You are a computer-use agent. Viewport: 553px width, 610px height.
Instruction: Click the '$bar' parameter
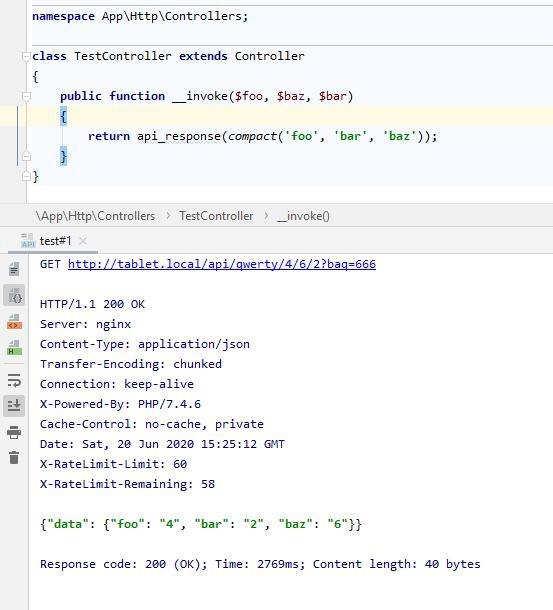pyautogui.click(x=332, y=96)
